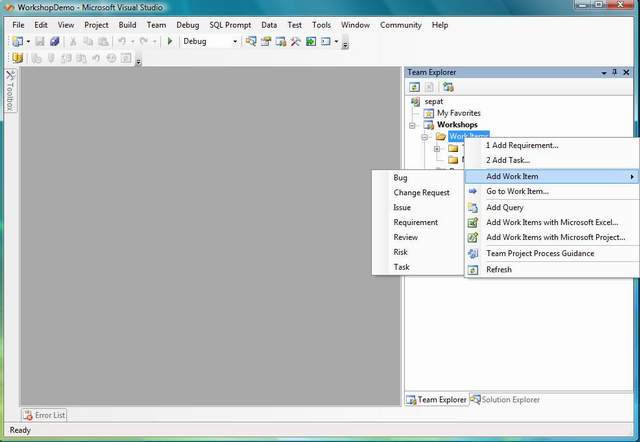Image resolution: width=640 pixels, height=442 pixels.
Task: Click the New Project toolbar icon
Action: (17, 41)
